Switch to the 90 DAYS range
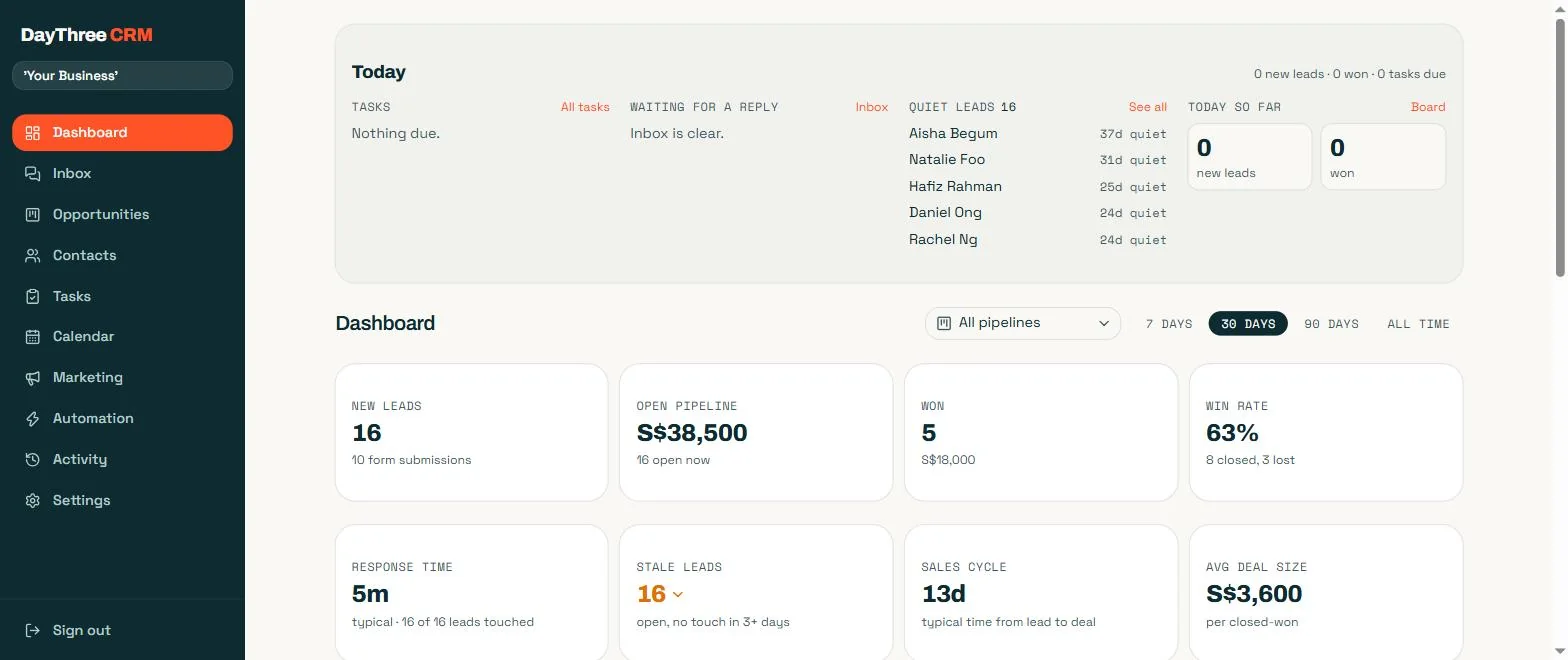Viewport: 1568px width, 660px height. click(x=1331, y=324)
